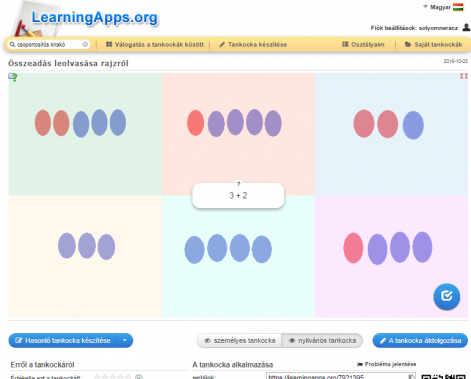Viewport: 471px width, 379px height.
Task: Rate the tankocka with the first star
Action: tap(97, 377)
